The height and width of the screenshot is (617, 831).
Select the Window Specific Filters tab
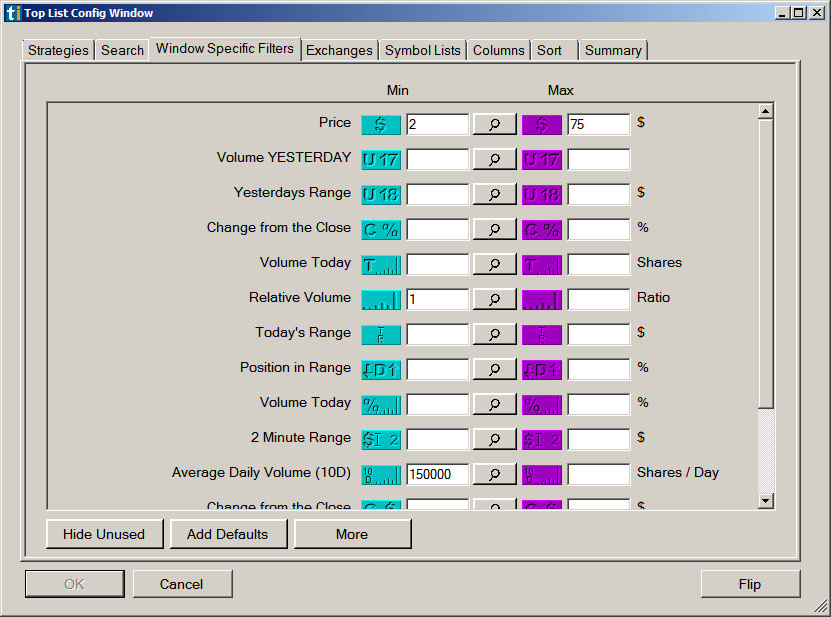[225, 49]
